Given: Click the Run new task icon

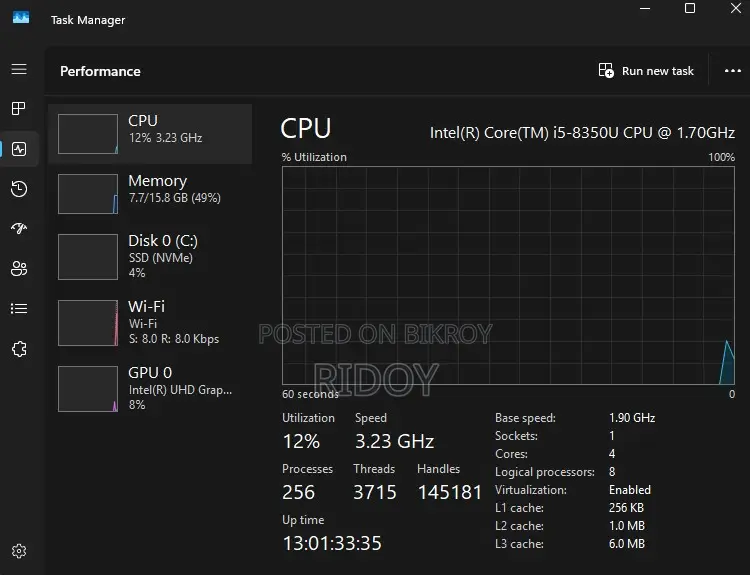Looking at the screenshot, I should point(606,70).
